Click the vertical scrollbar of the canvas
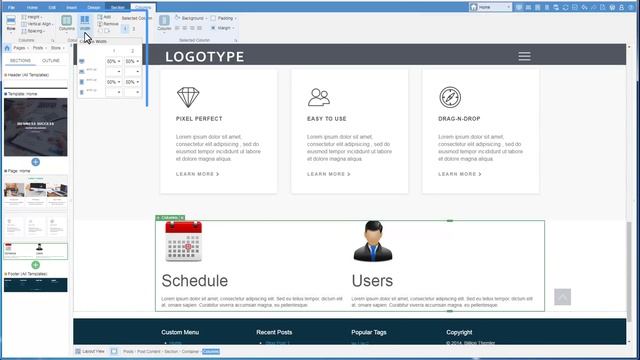The height and width of the screenshot is (360, 640). [x=629, y=271]
